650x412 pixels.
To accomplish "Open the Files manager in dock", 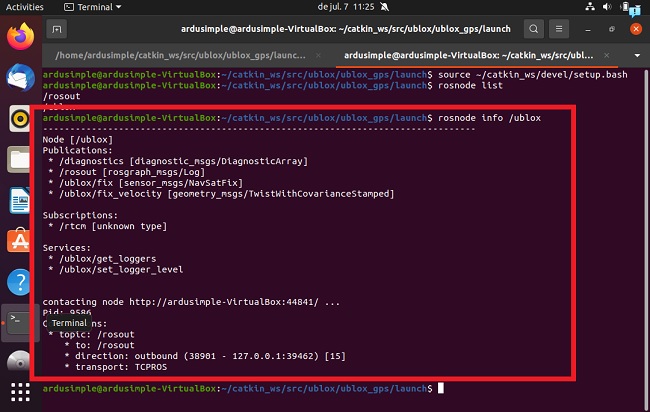I will click(x=20, y=160).
